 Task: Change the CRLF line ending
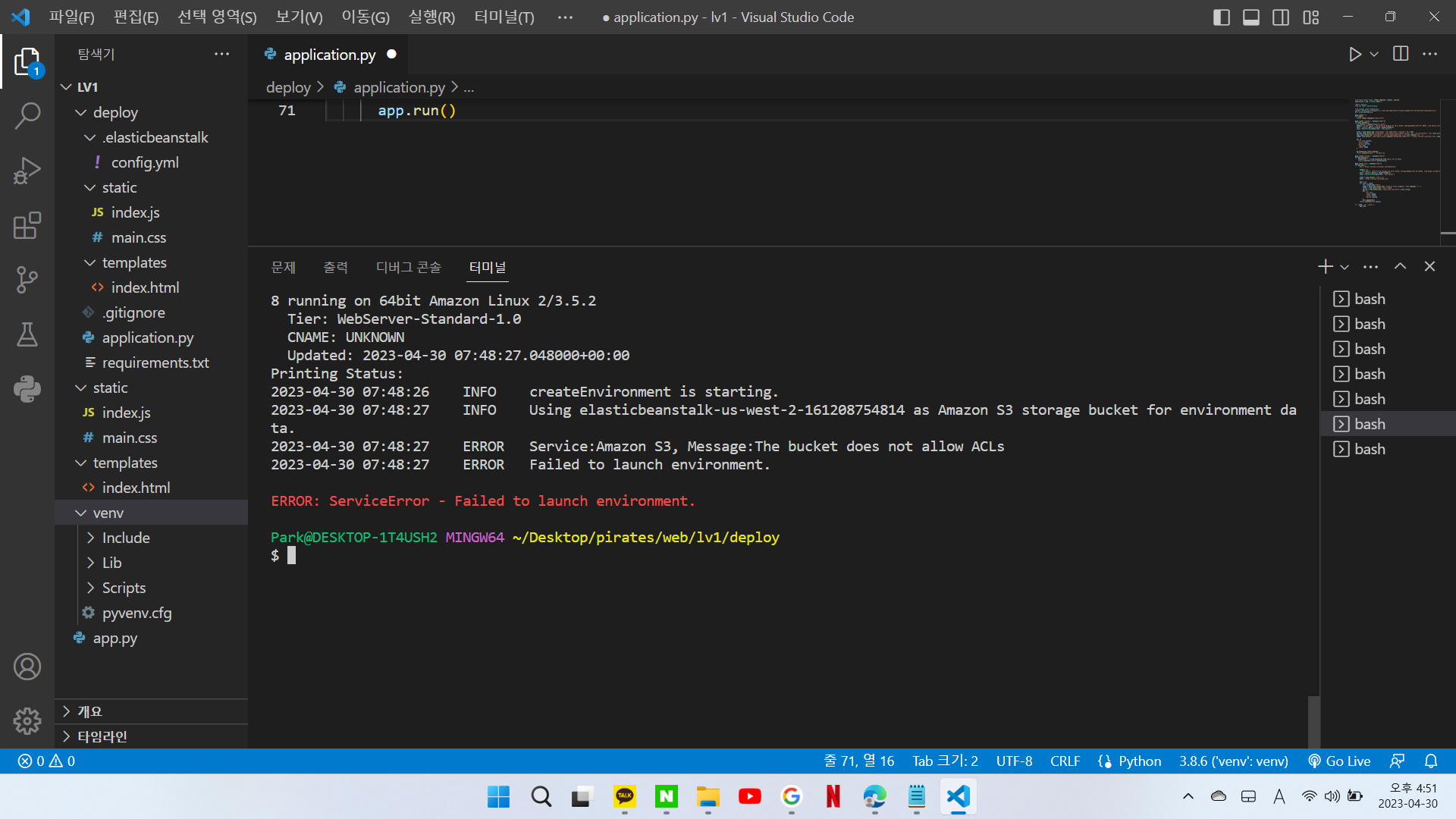point(1065,761)
